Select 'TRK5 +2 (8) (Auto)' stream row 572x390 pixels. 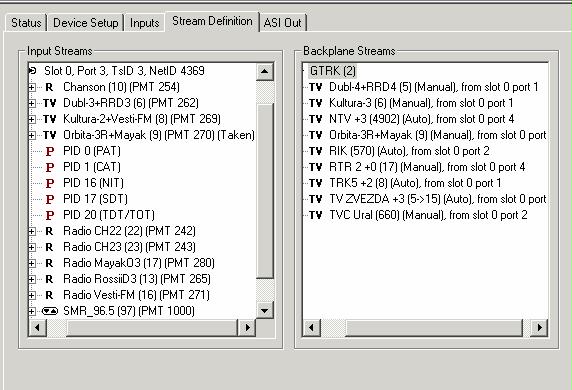coord(415,183)
